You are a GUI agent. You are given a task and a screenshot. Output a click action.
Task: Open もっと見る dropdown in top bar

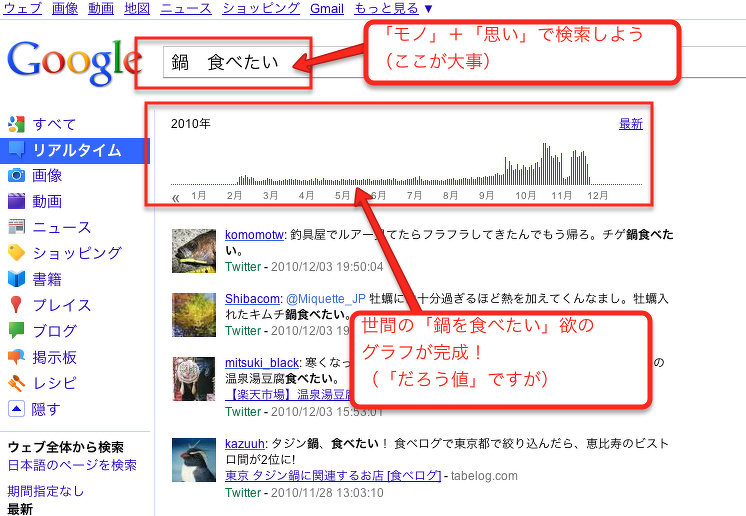(x=393, y=8)
